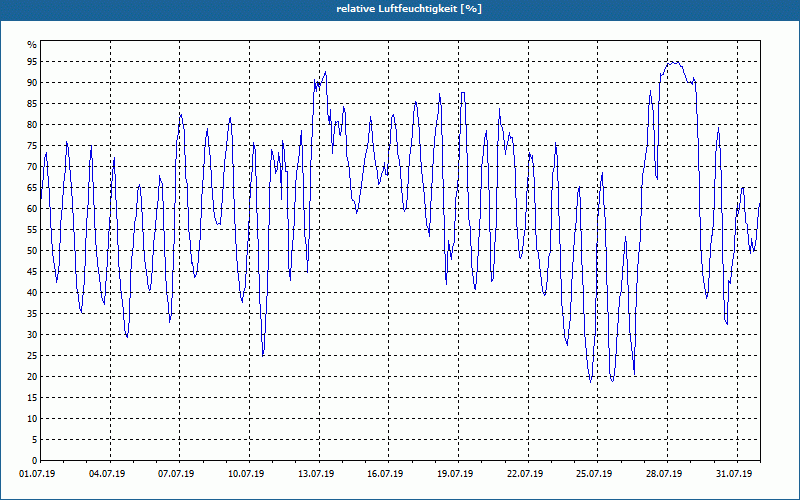Screen dimensions: 800x500
Task: Click the 35 value on humidity axis
Action: tap(32, 314)
